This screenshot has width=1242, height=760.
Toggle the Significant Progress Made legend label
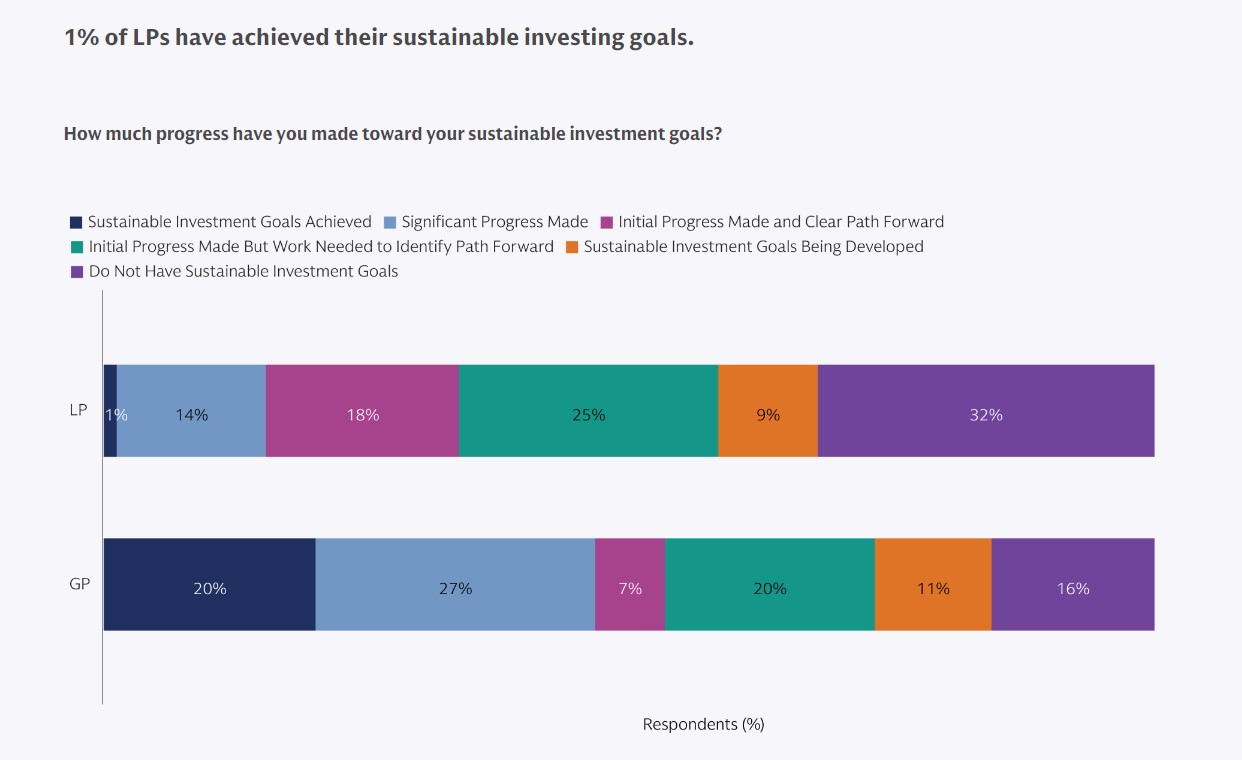coord(494,222)
